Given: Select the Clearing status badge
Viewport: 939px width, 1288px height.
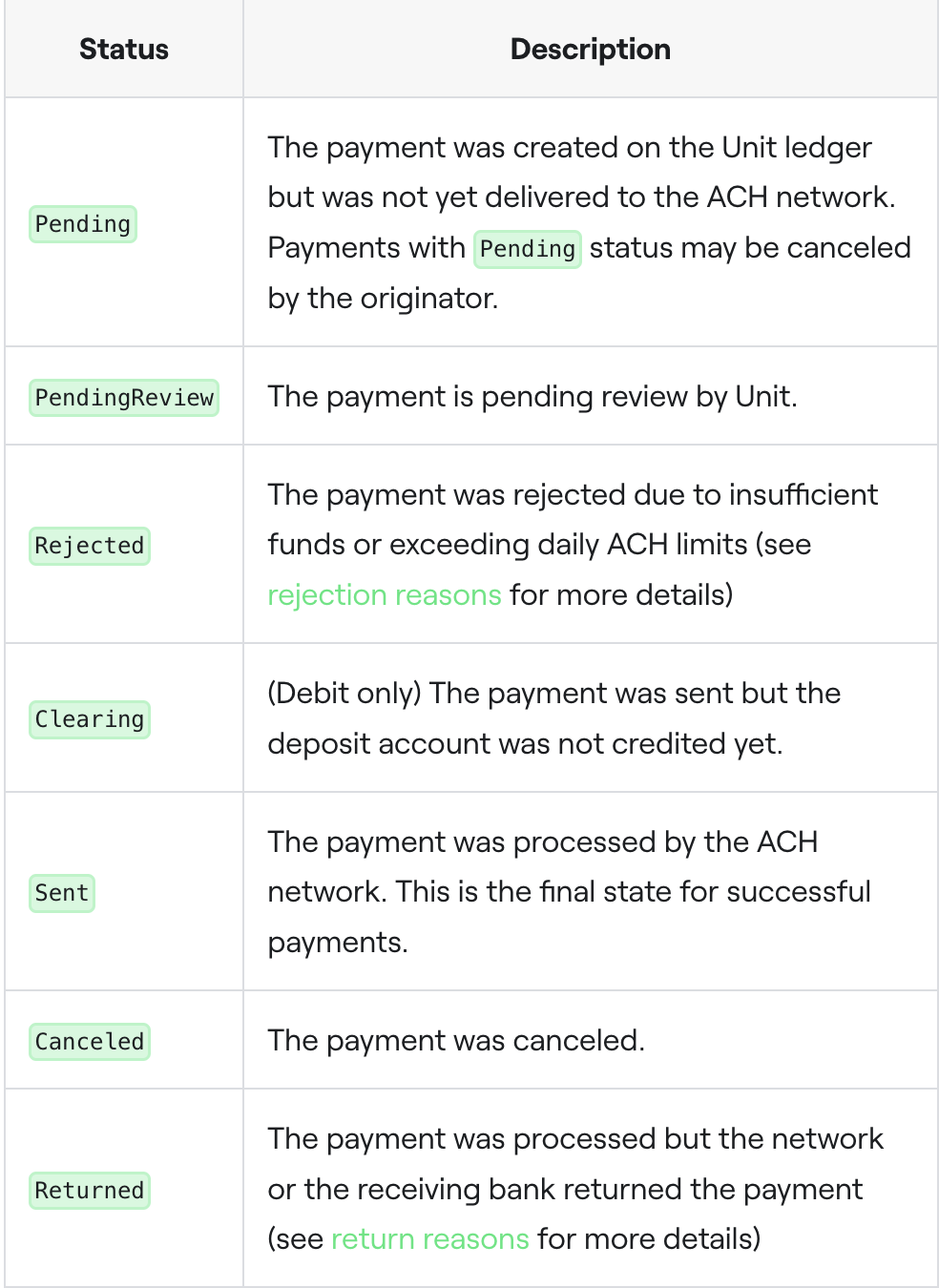Looking at the screenshot, I should pos(90,719).
